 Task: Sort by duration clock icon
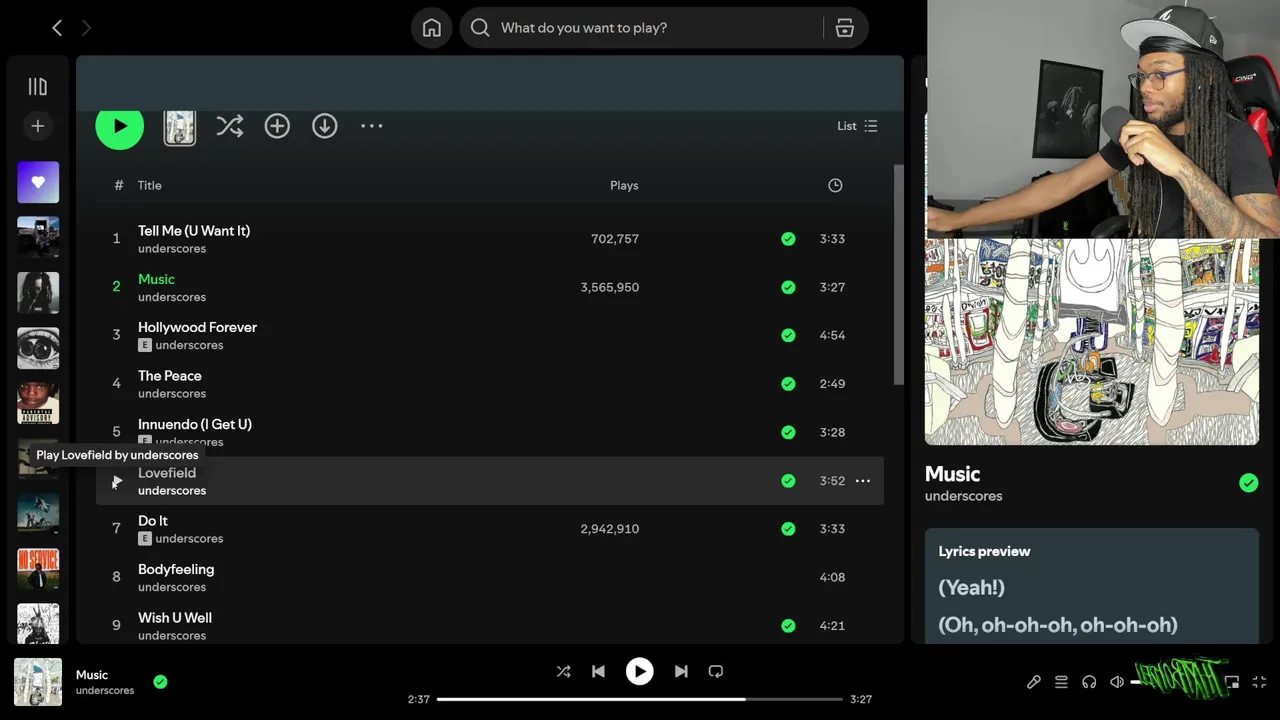(835, 185)
